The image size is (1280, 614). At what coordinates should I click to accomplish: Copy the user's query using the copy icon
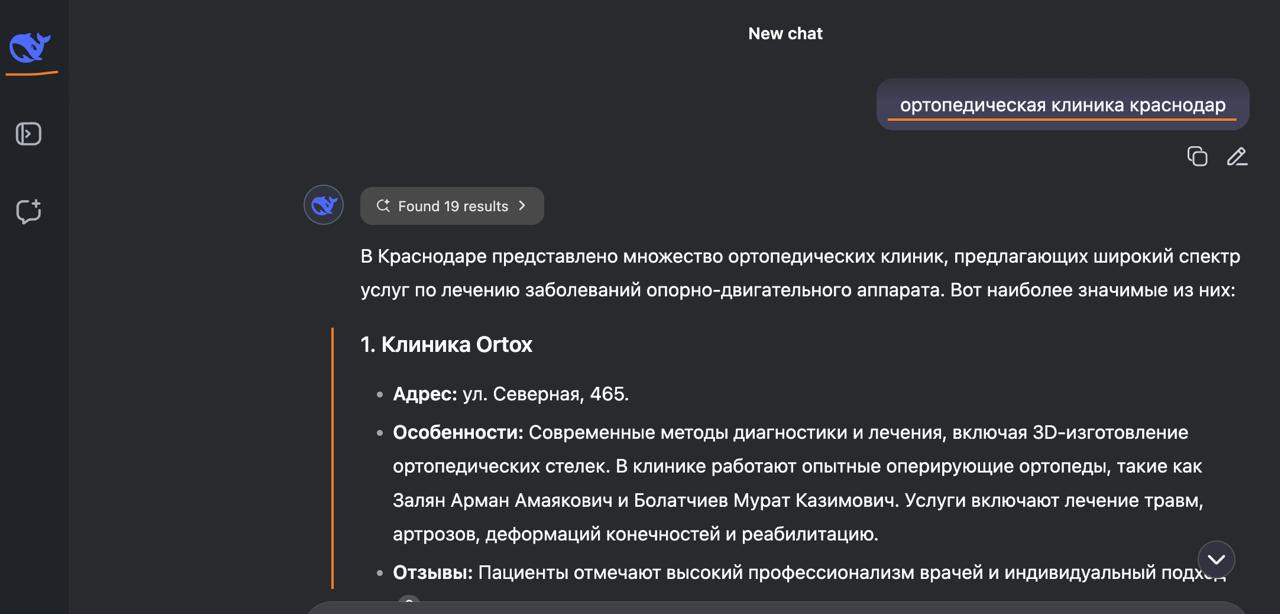click(1197, 156)
